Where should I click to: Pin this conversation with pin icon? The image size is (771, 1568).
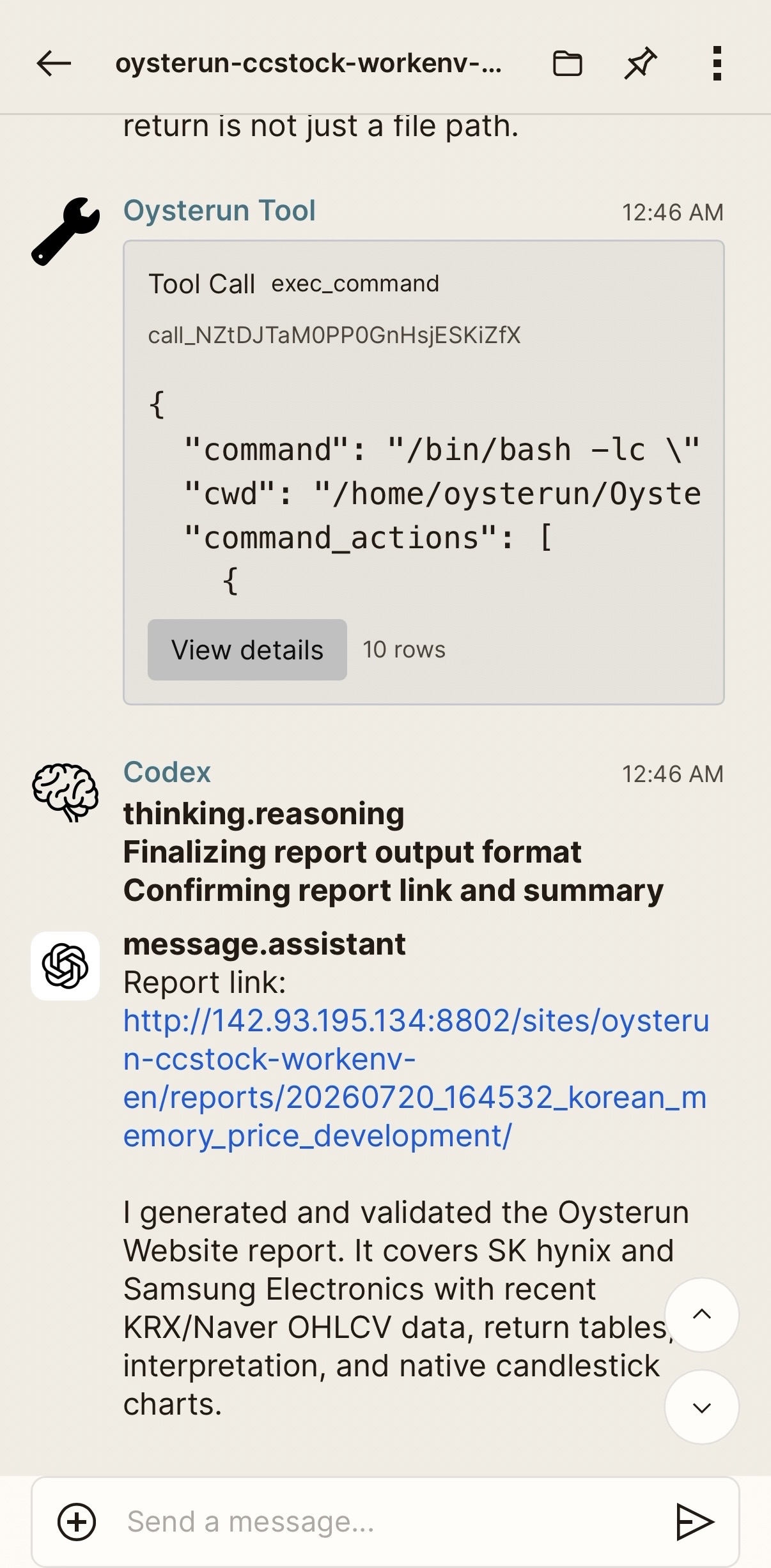coord(641,63)
